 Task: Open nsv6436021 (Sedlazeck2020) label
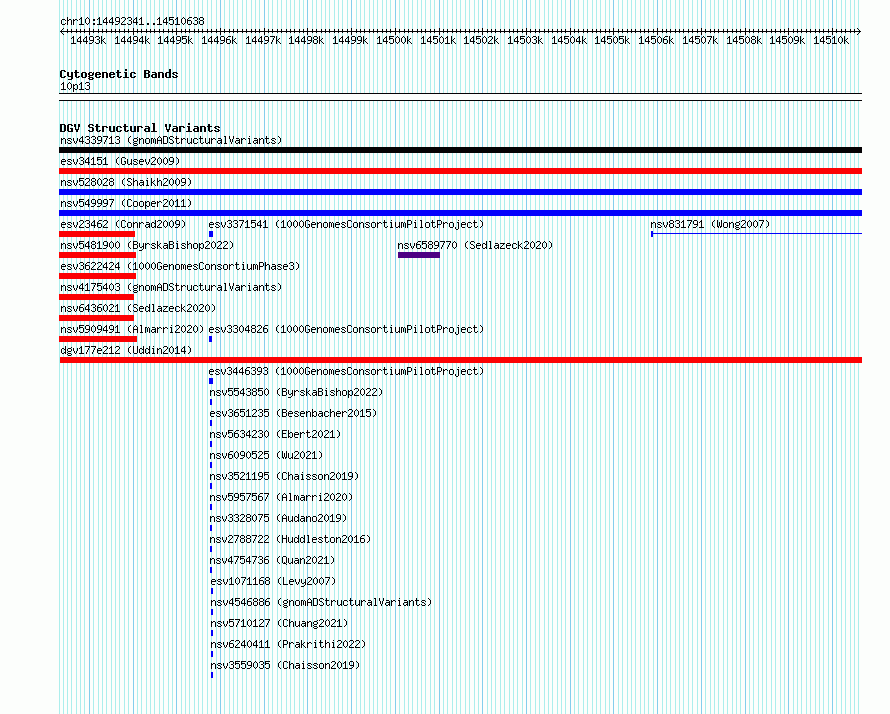coord(138,308)
